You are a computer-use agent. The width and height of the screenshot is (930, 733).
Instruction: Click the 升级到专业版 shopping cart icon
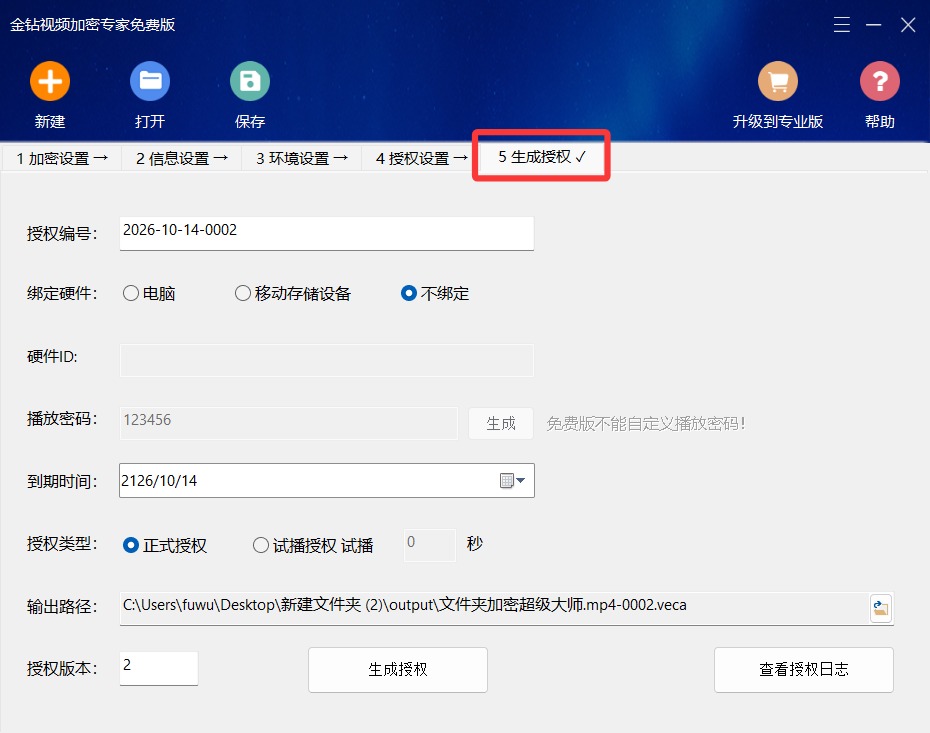point(778,81)
